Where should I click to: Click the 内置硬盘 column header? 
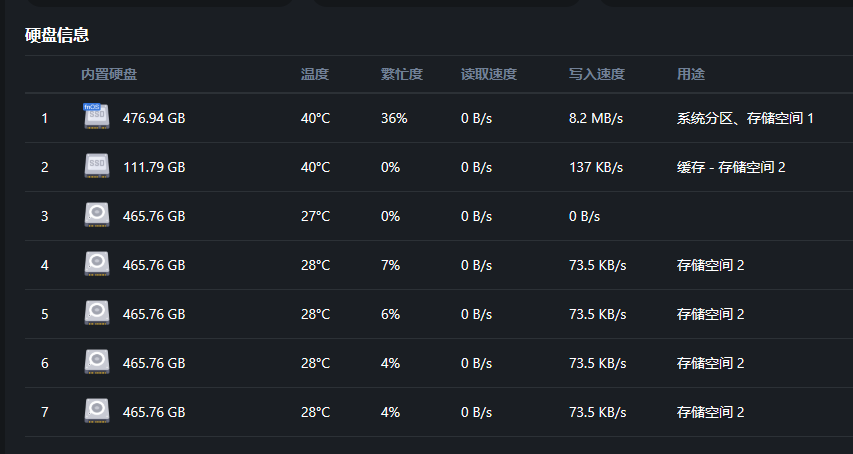pos(109,74)
